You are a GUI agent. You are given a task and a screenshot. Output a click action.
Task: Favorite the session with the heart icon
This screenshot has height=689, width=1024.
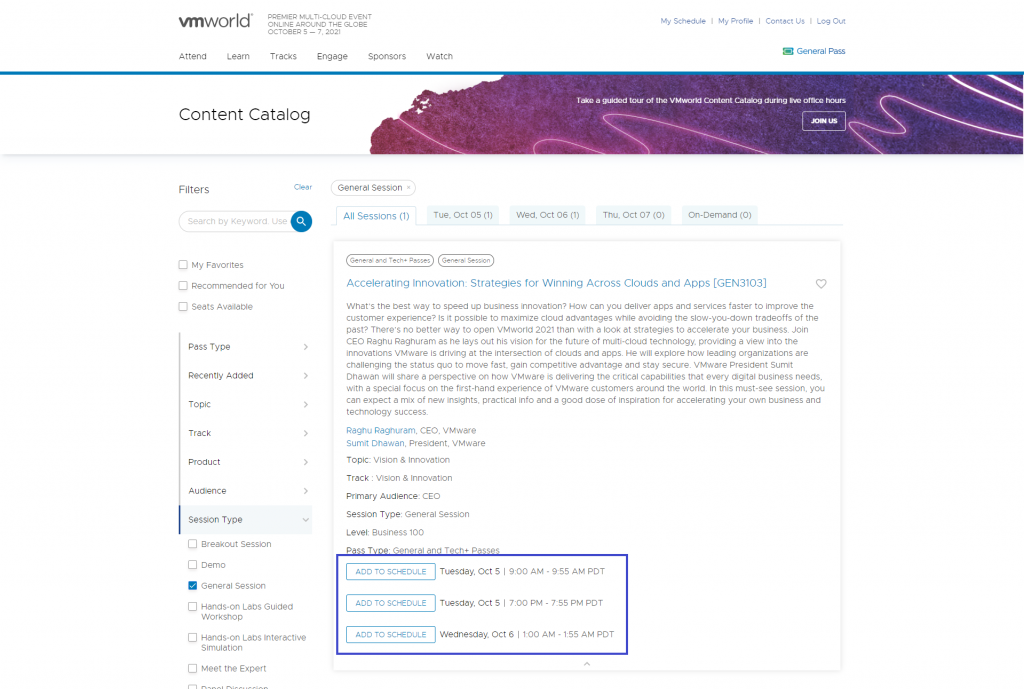point(821,284)
